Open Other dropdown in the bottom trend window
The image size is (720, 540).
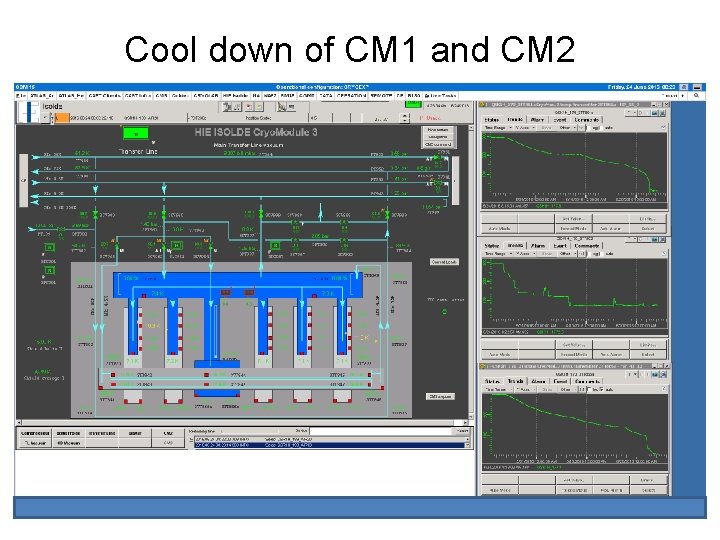[x=567, y=389]
